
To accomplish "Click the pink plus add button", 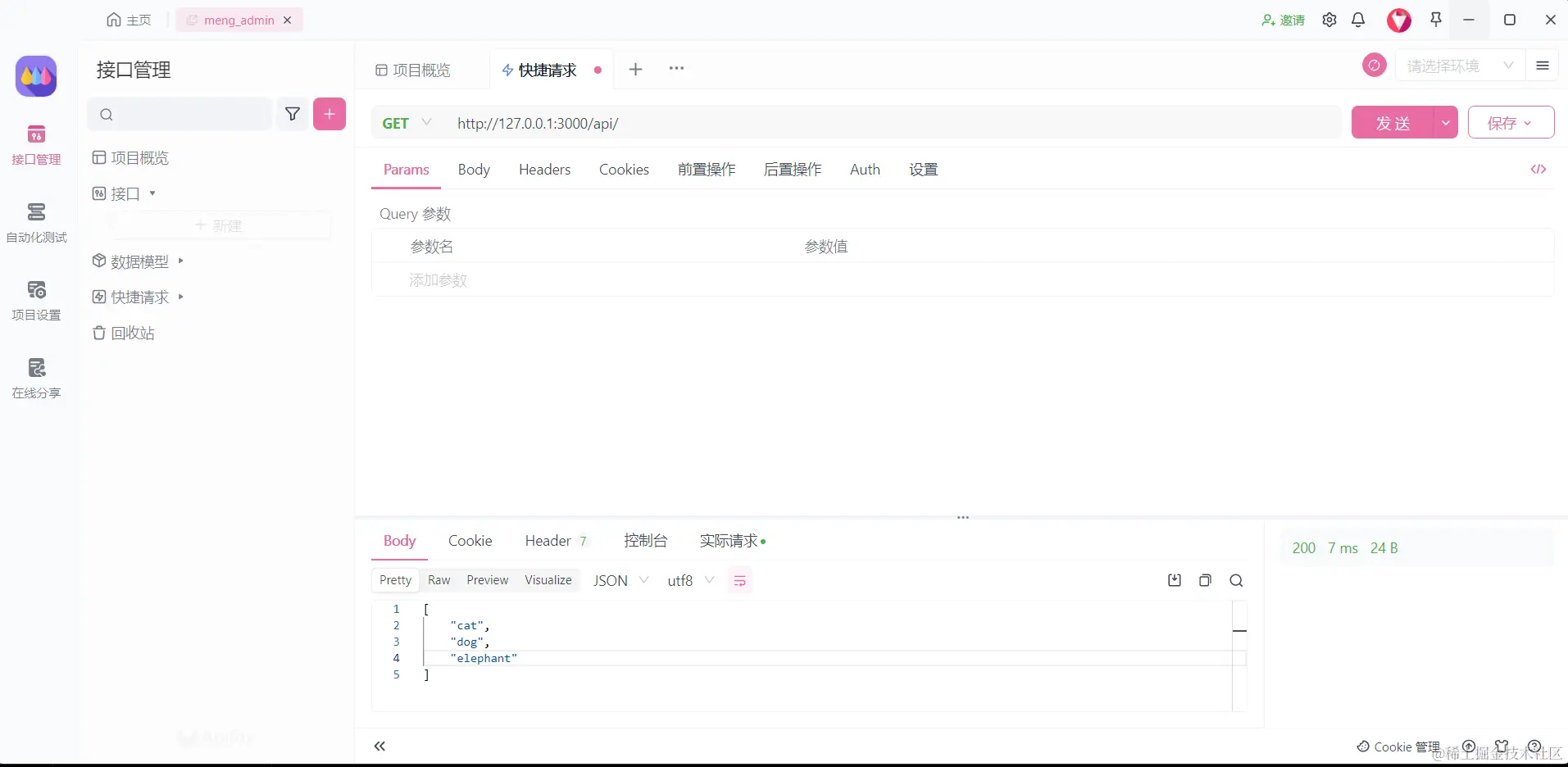I will 330,114.
